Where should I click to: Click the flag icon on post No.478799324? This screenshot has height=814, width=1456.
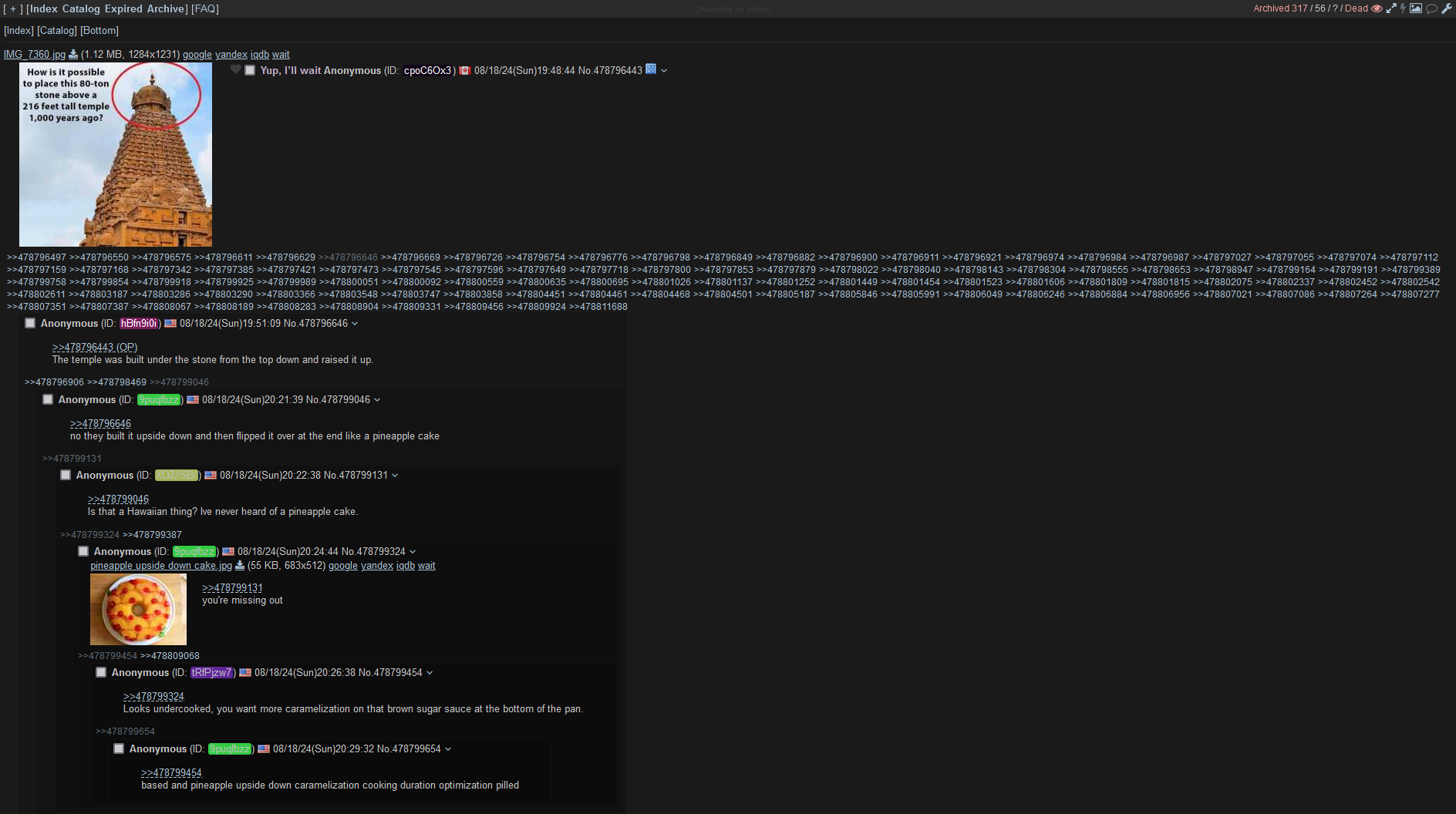228,551
